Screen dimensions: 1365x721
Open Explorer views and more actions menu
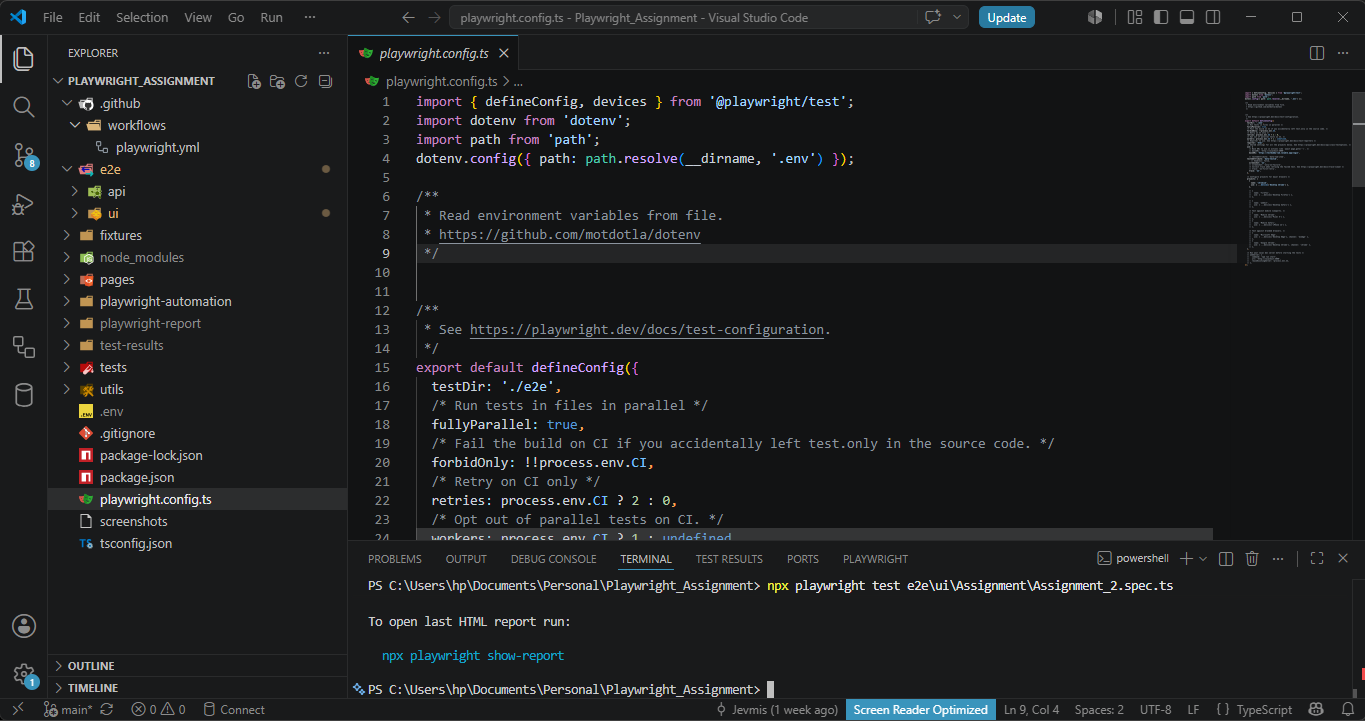pyautogui.click(x=323, y=53)
